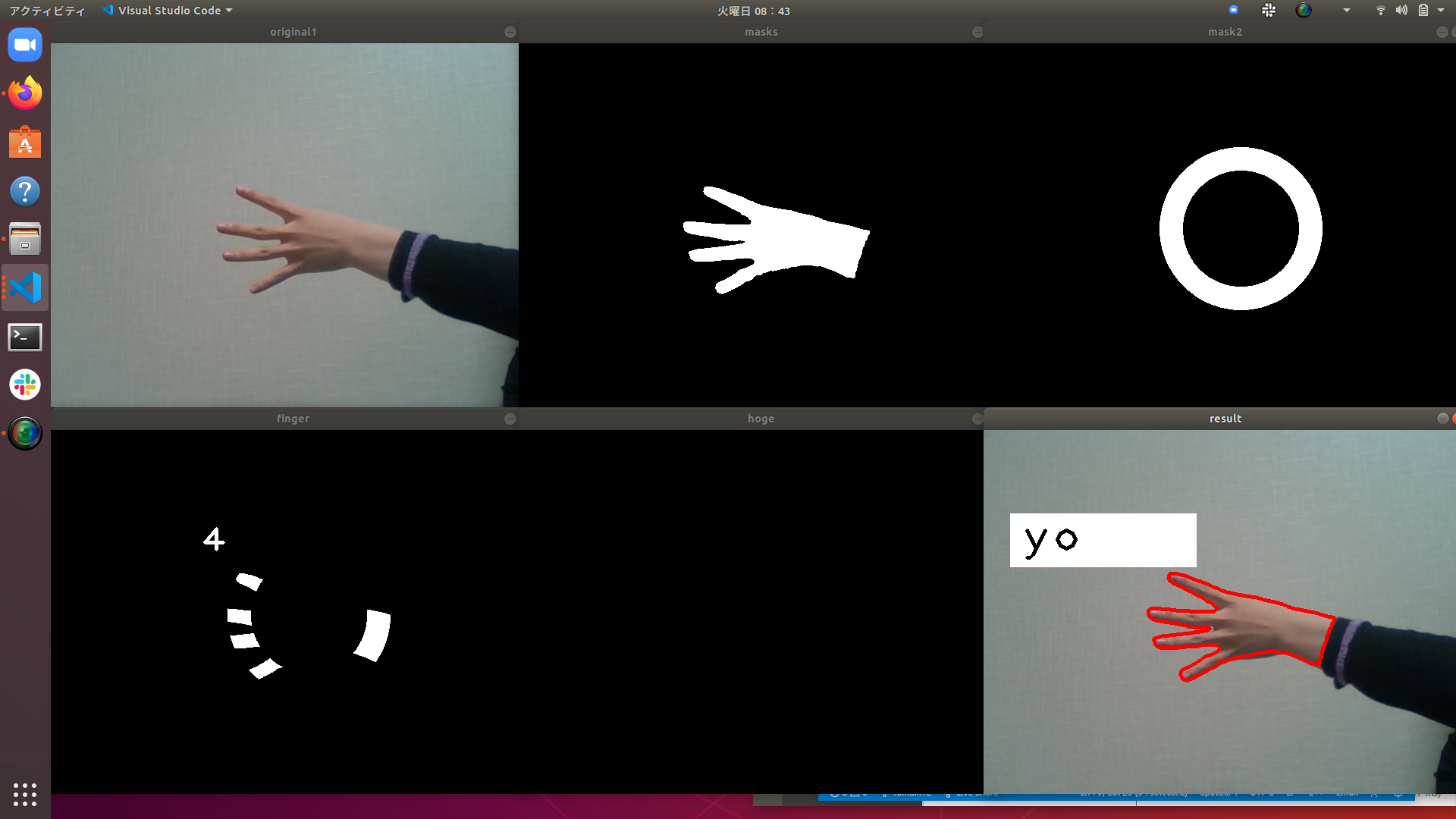Click the "masks" window title bar

click(761, 32)
